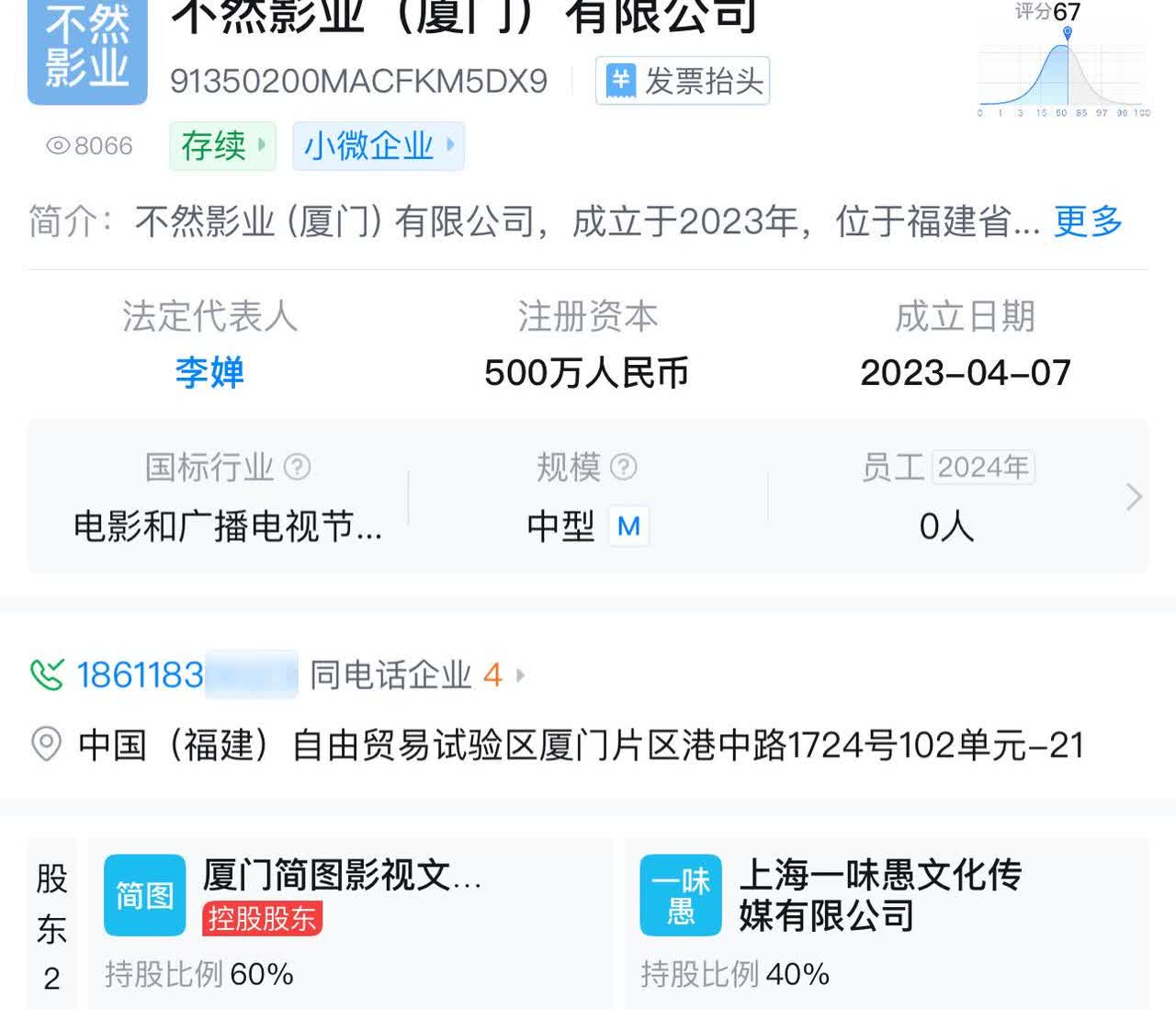The width and height of the screenshot is (1176, 1009).
Task: Tap the 国标行业 help question icon
Action: 297,467
